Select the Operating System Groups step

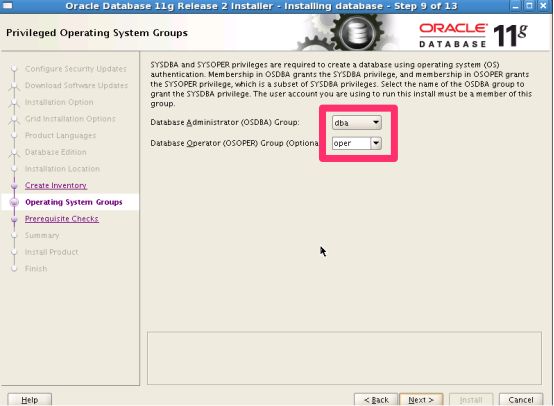pyautogui.click(x=73, y=202)
